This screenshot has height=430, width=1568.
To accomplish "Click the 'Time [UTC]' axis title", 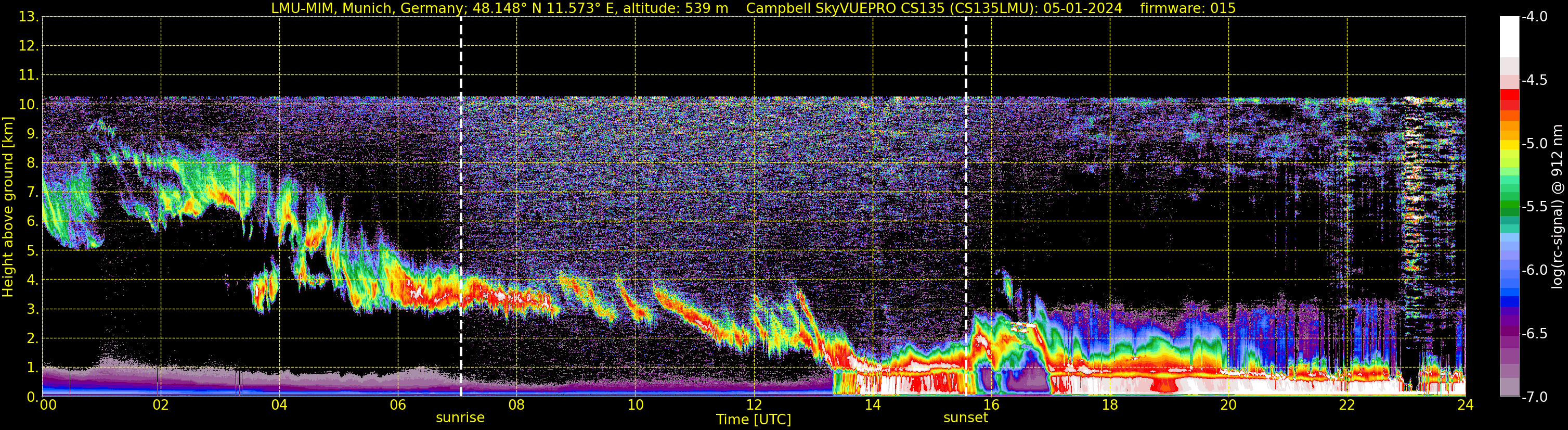I will pyautogui.click(x=754, y=420).
